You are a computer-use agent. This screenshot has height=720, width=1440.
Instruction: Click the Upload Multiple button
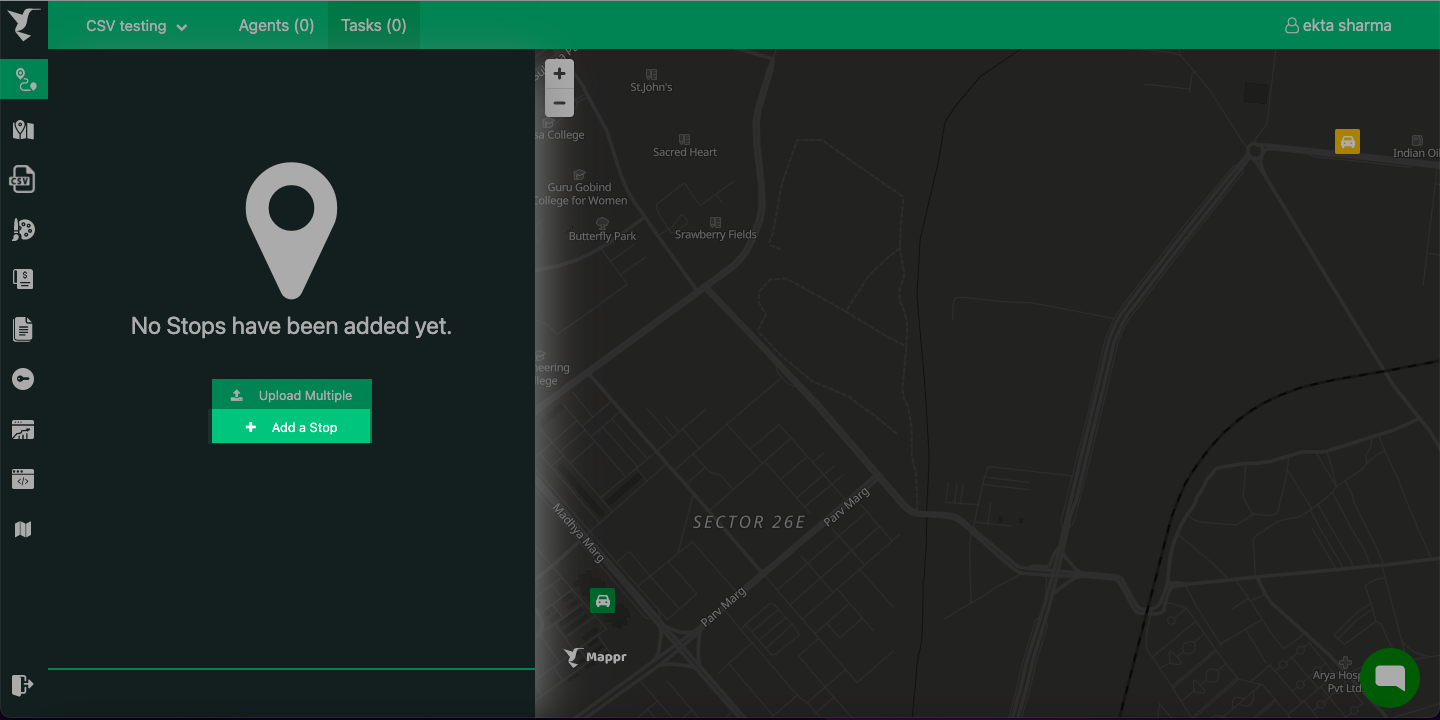click(292, 395)
